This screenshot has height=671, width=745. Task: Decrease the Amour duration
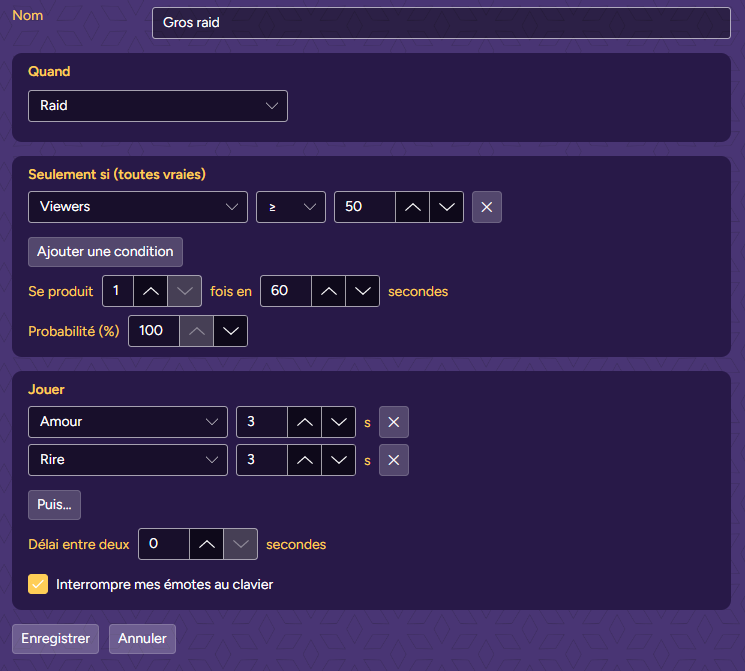tap(338, 422)
